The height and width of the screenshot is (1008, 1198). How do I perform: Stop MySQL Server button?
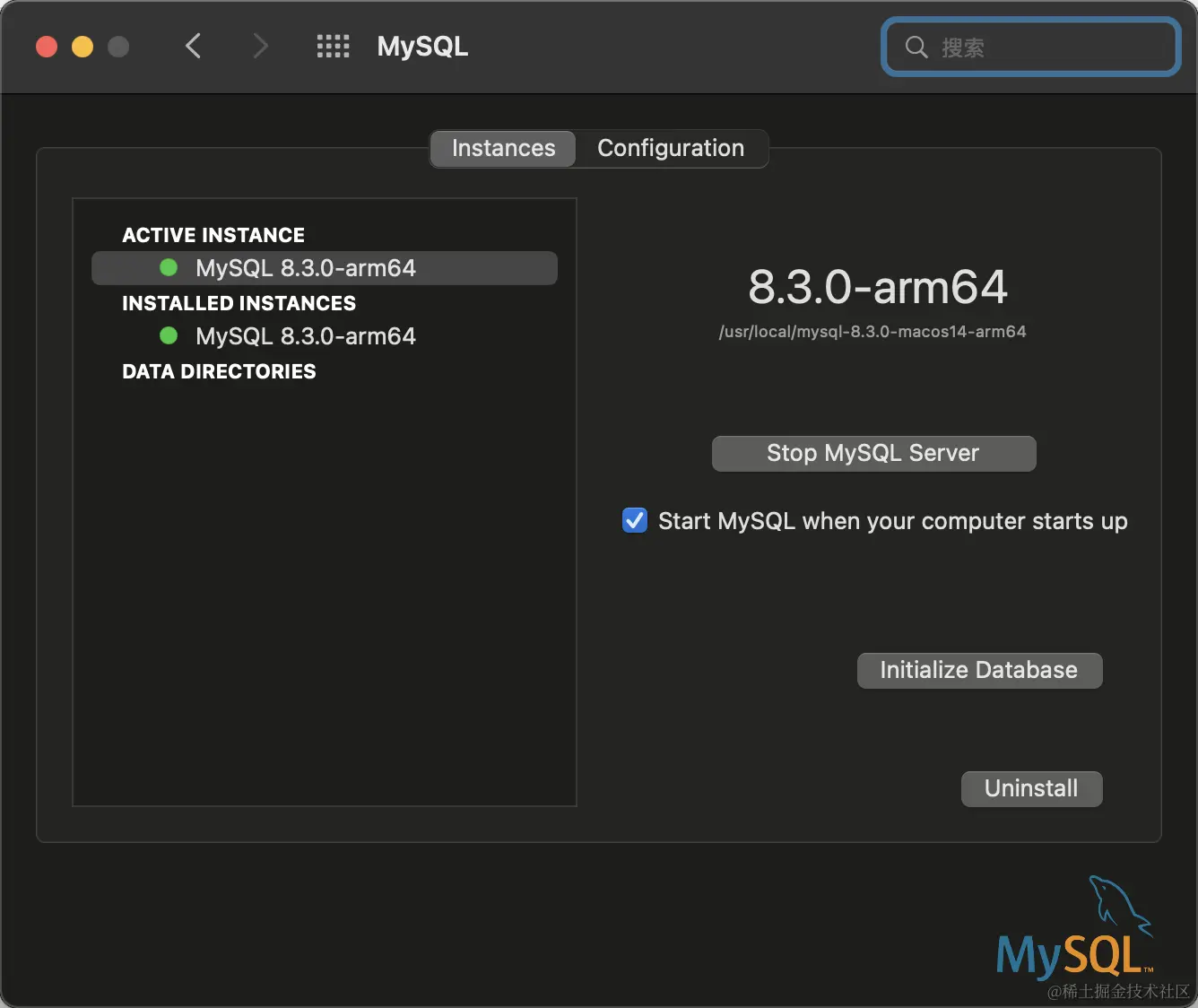pyautogui.click(x=873, y=454)
